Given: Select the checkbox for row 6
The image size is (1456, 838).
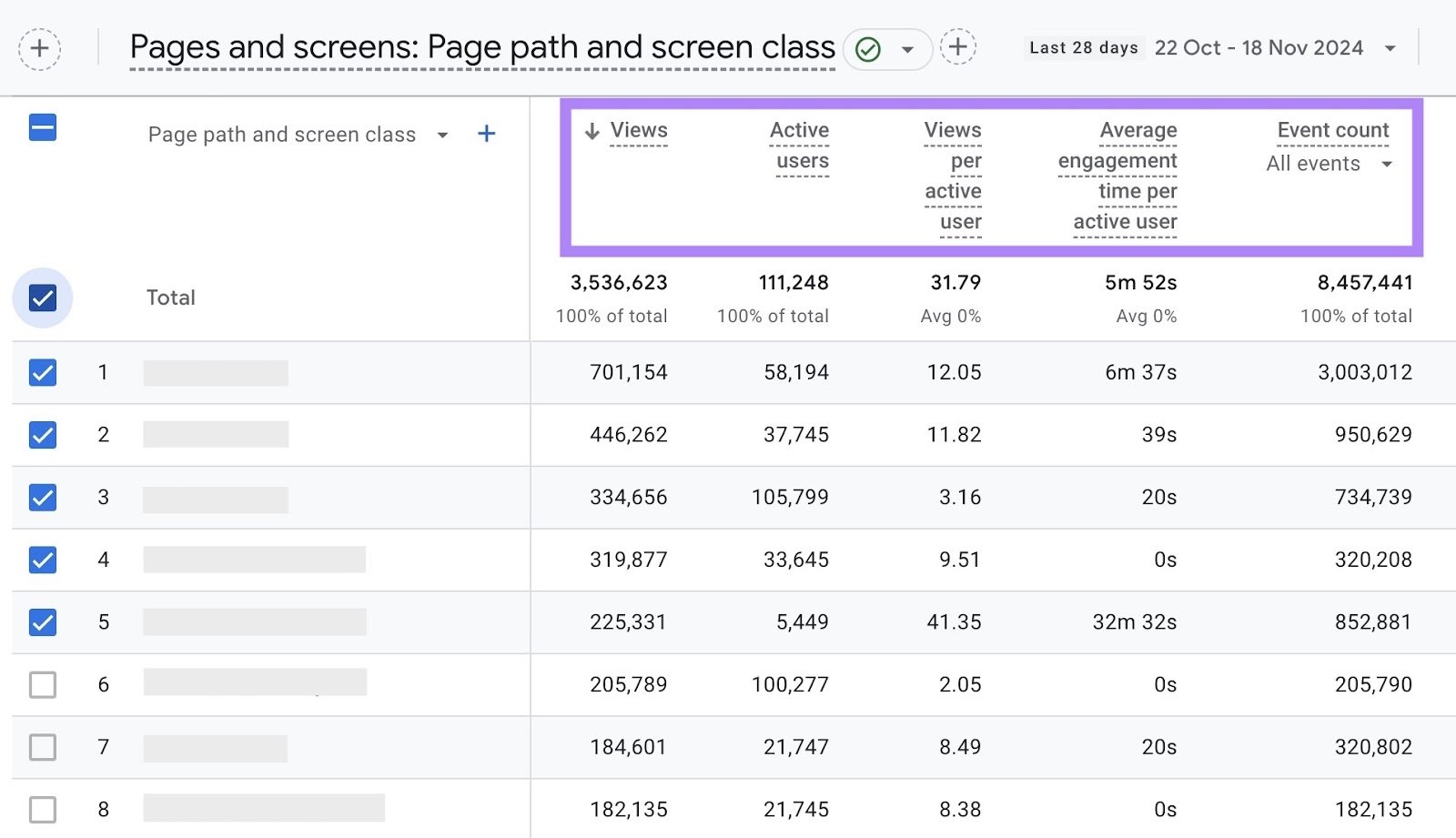Looking at the screenshot, I should [42, 684].
